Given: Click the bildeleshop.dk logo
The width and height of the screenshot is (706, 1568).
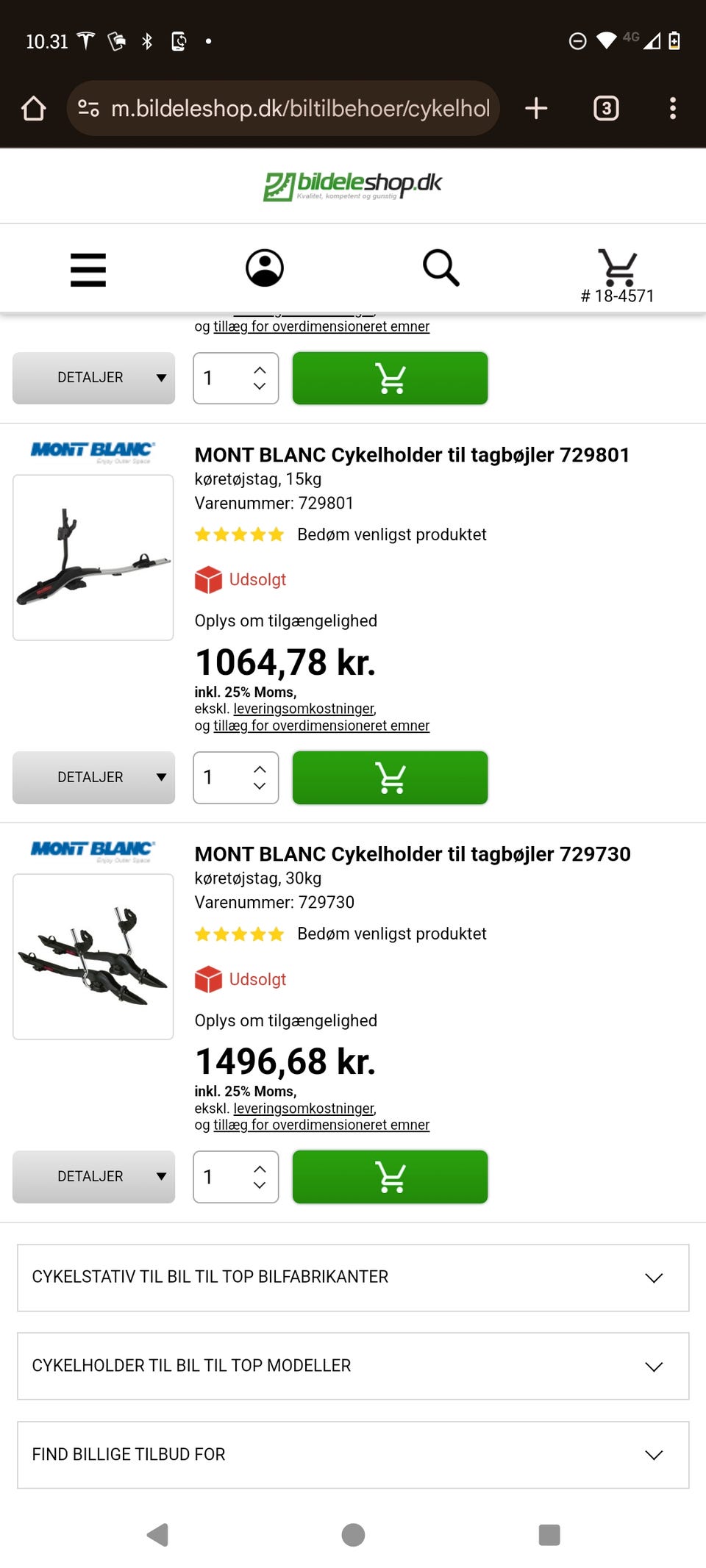Looking at the screenshot, I should (x=353, y=186).
